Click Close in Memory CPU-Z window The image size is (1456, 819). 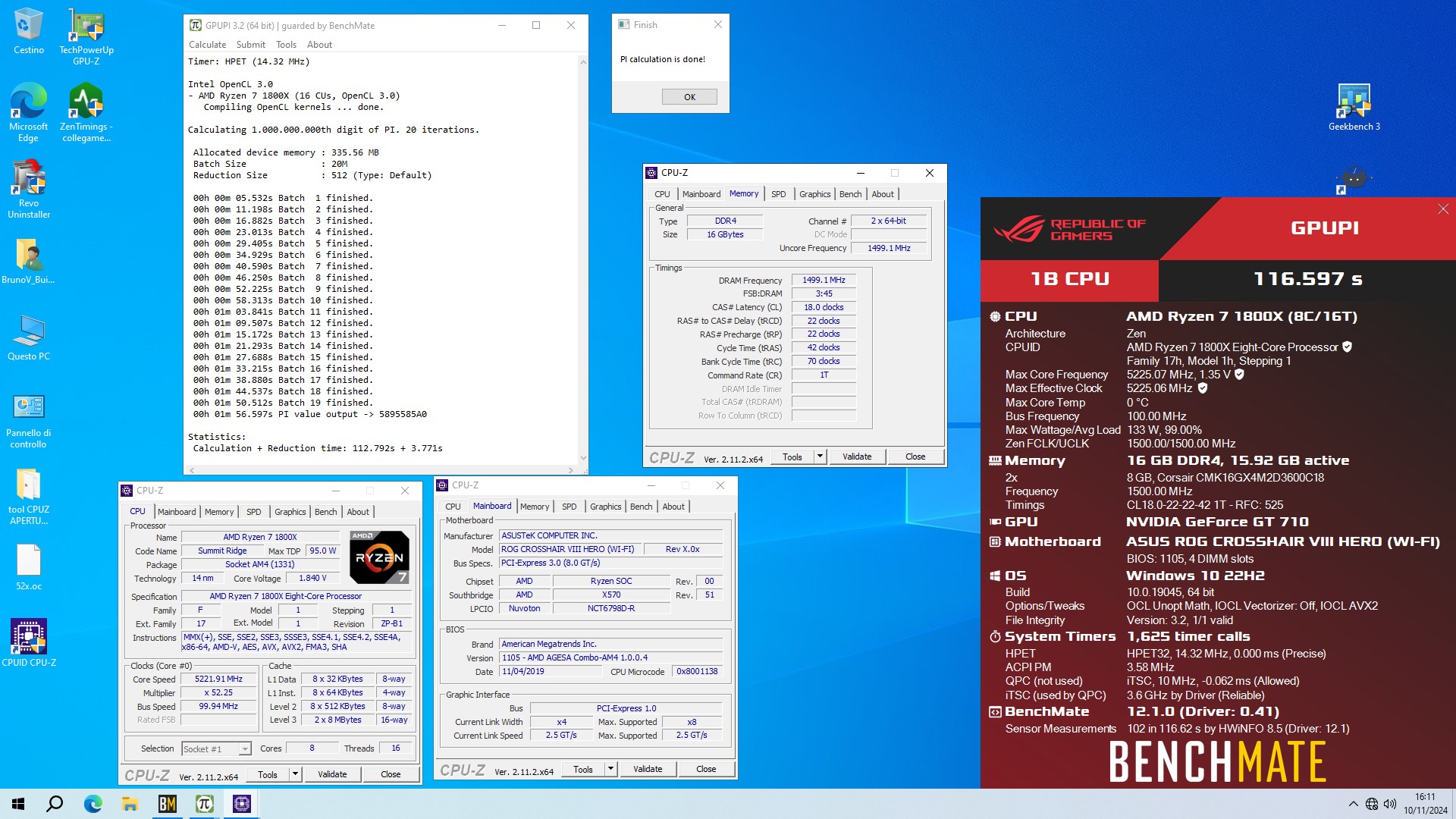click(x=915, y=457)
